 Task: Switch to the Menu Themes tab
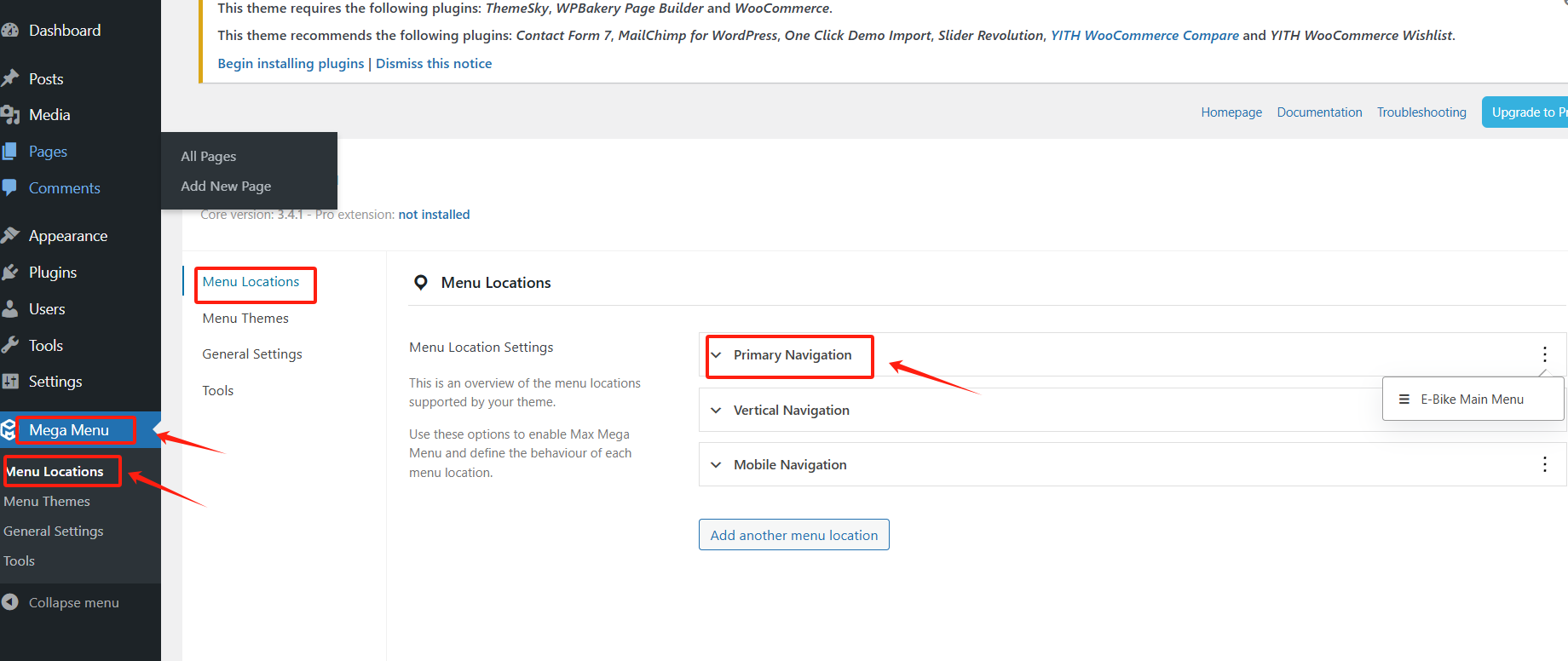tap(245, 319)
